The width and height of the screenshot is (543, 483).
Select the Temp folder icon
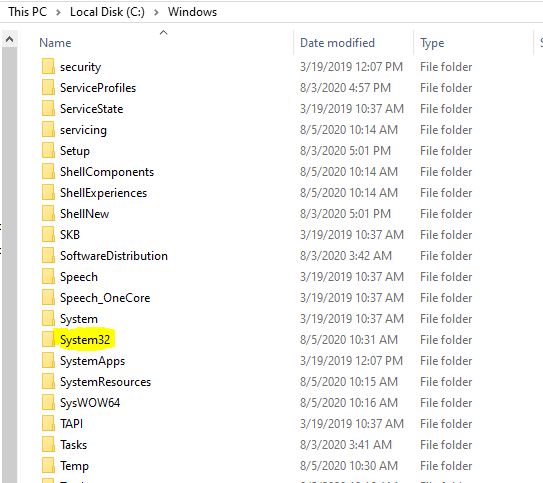48,466
